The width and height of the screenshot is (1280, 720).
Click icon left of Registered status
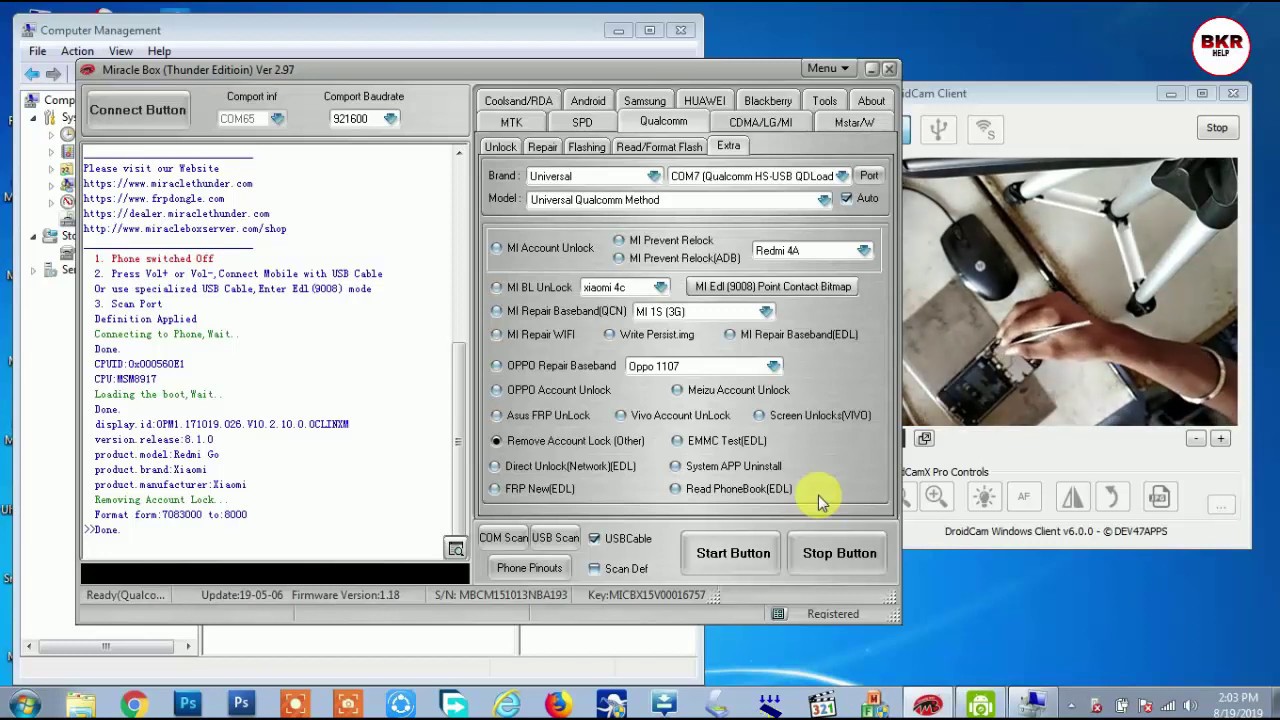pyautogui.click(x=779, y=614)
